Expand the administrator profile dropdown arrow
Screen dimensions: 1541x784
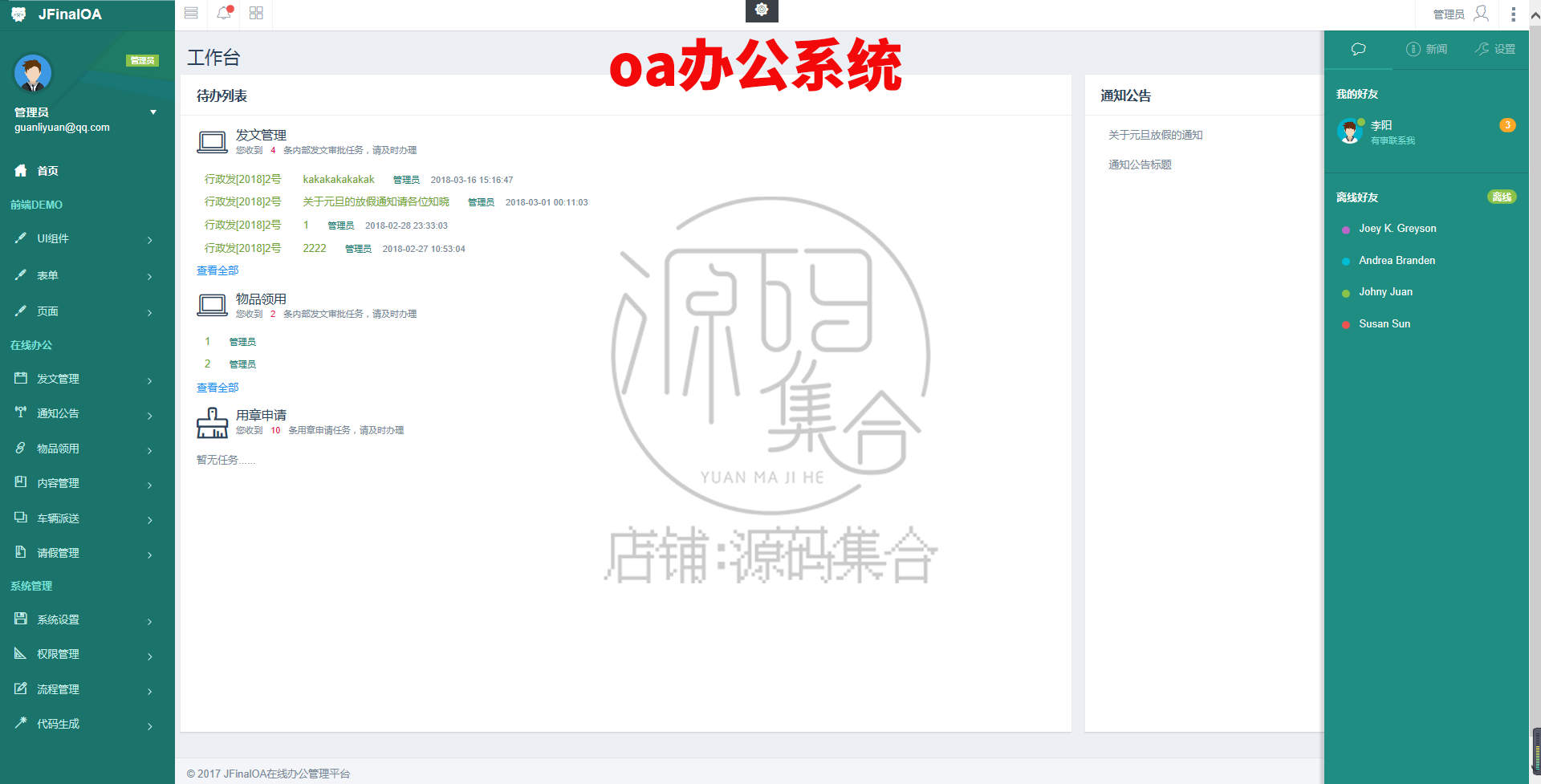(153, 112)
